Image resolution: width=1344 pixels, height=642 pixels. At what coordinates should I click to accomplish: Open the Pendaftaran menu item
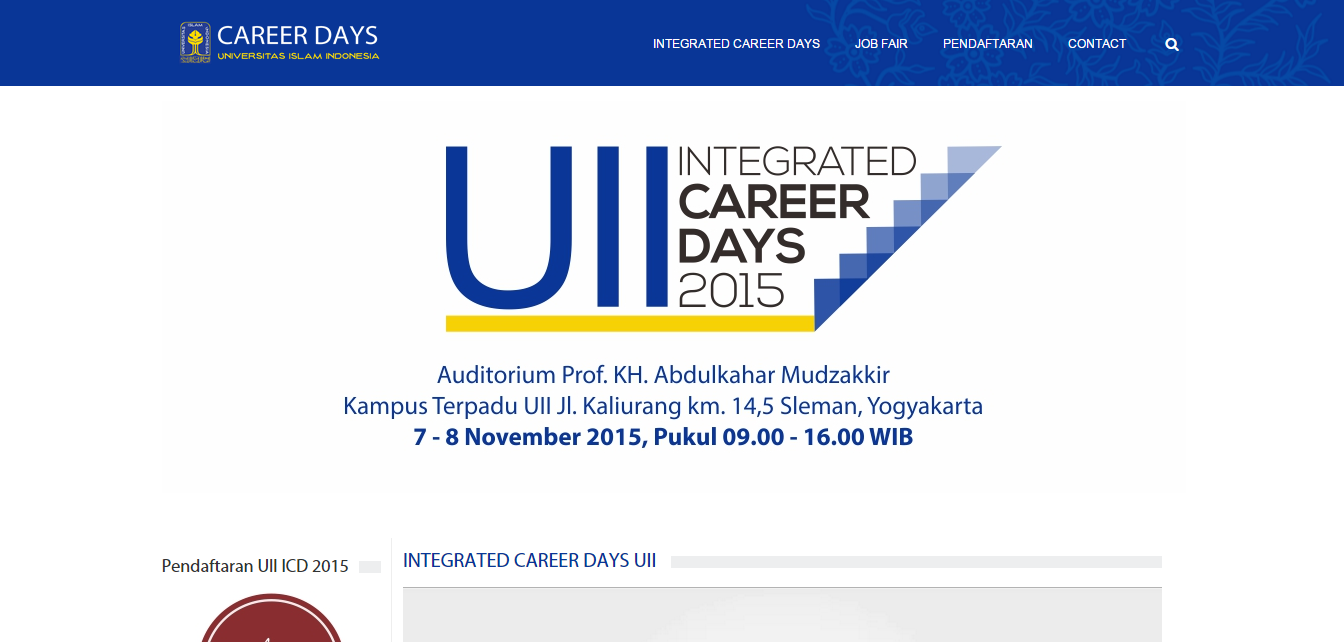tap(988, 44)
